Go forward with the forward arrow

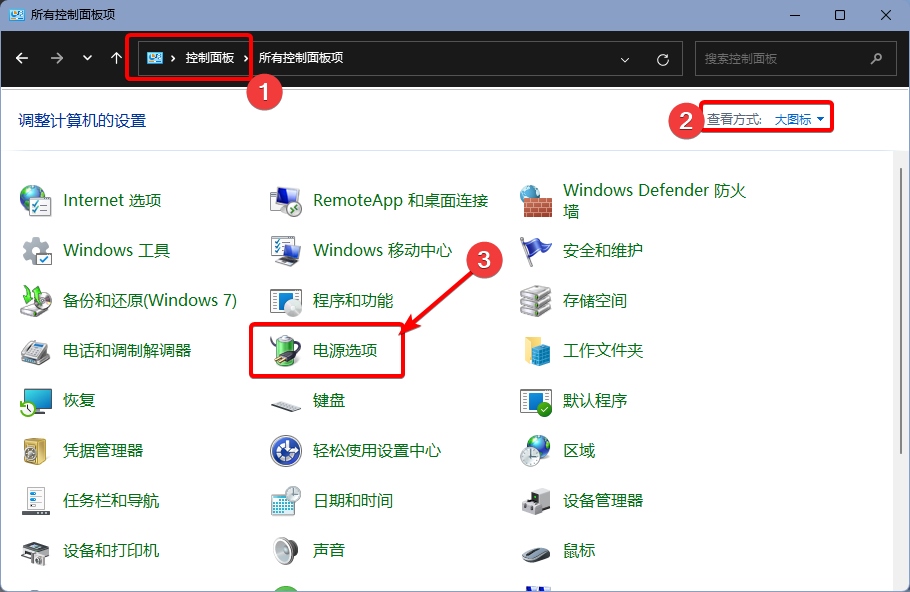[57, 58]
